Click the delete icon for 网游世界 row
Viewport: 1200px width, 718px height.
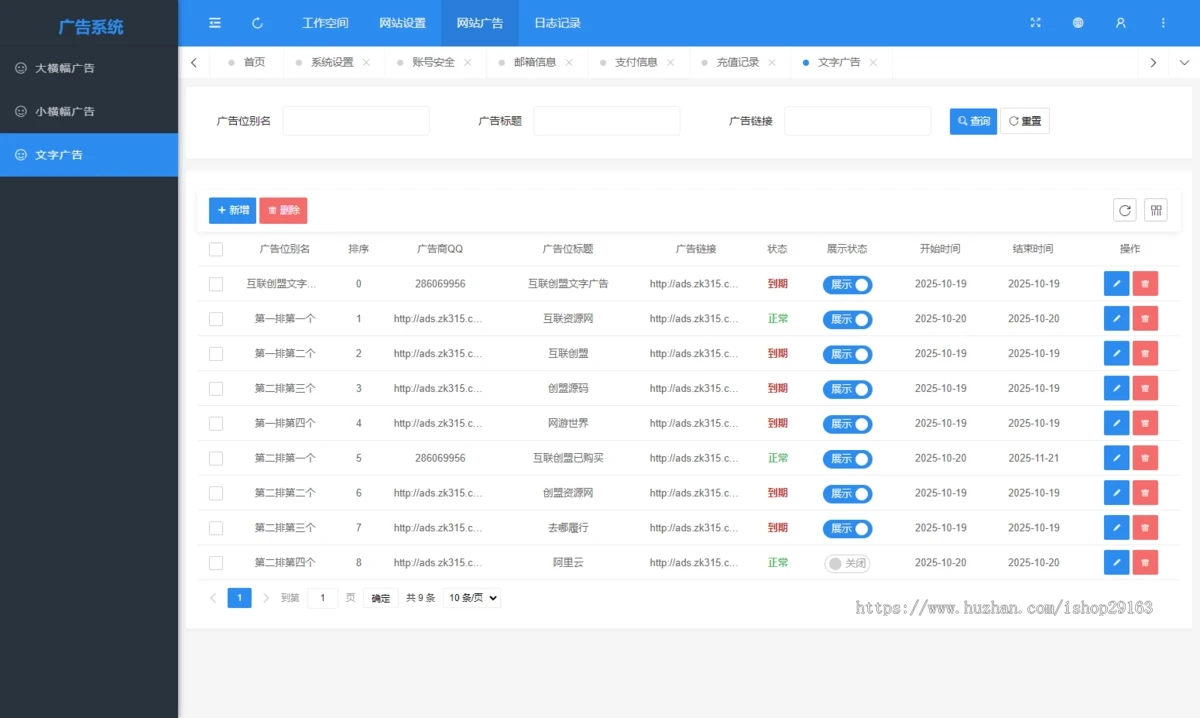(x=1145, y=423)
